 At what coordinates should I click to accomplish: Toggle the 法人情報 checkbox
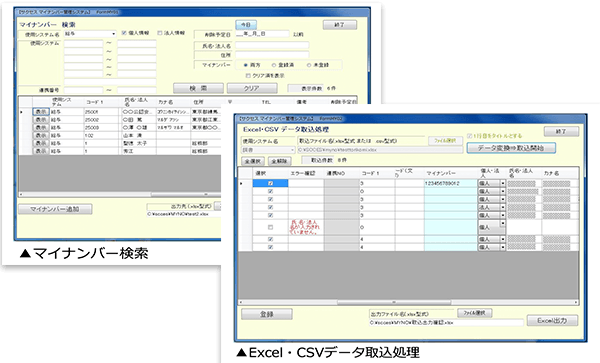point(160,33)
